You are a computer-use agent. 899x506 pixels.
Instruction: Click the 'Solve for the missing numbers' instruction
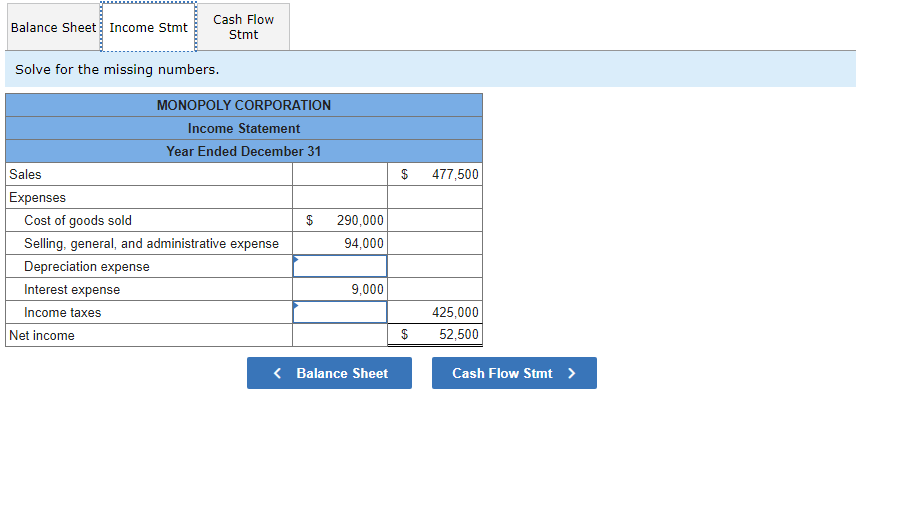[117, 69]
